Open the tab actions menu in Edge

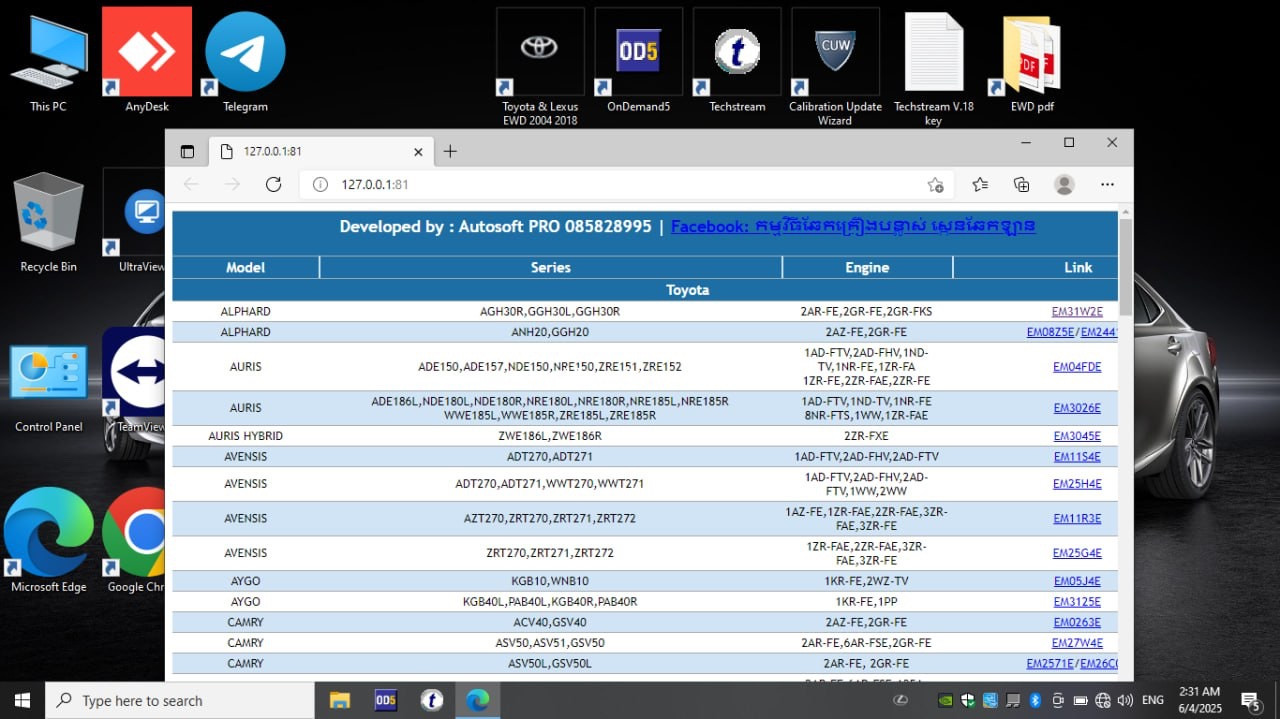point(187,151)
